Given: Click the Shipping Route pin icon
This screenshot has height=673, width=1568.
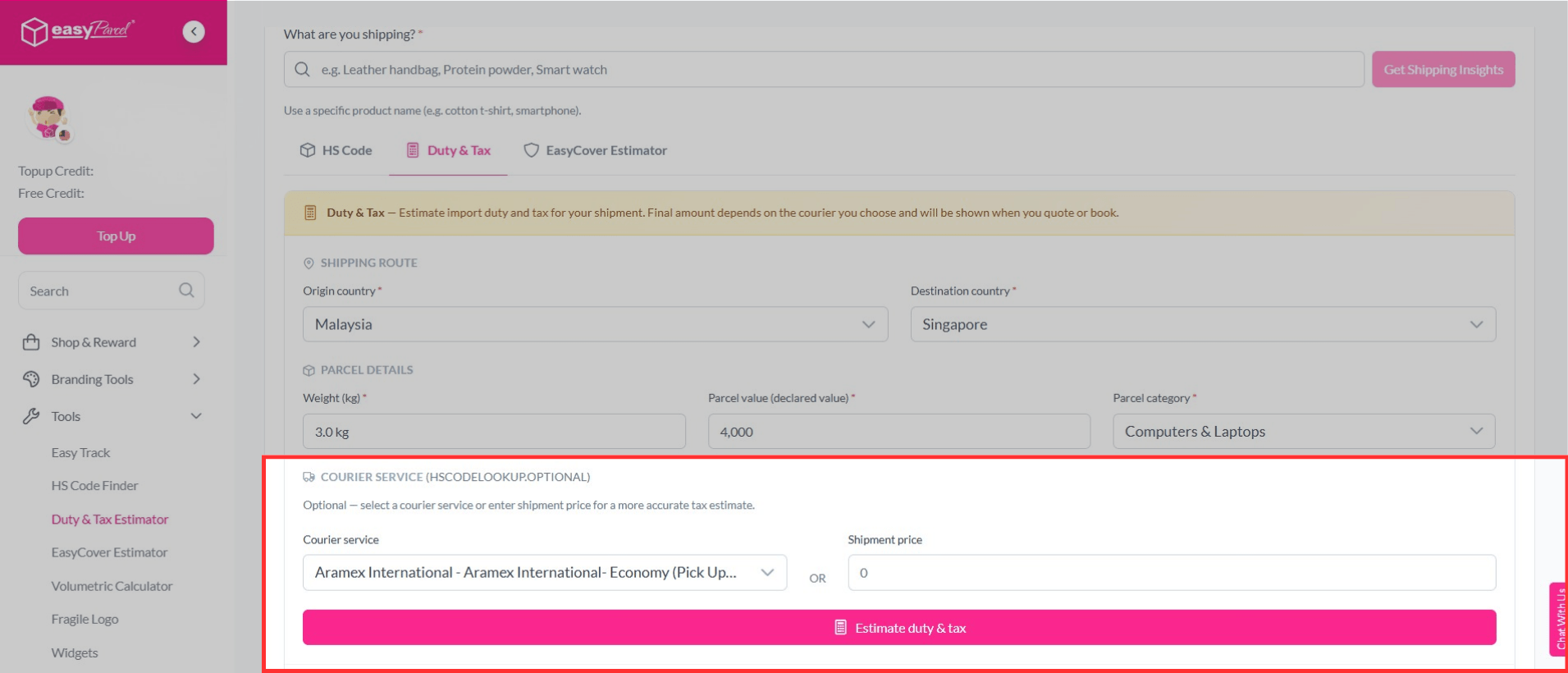Looking at the screenshot, I should pos(309,263).
